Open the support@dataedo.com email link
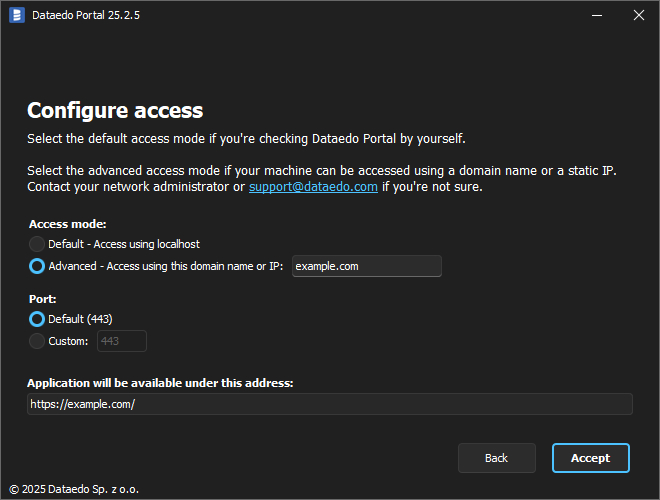This screenshot has width=660, height=500. click(313, 187)
